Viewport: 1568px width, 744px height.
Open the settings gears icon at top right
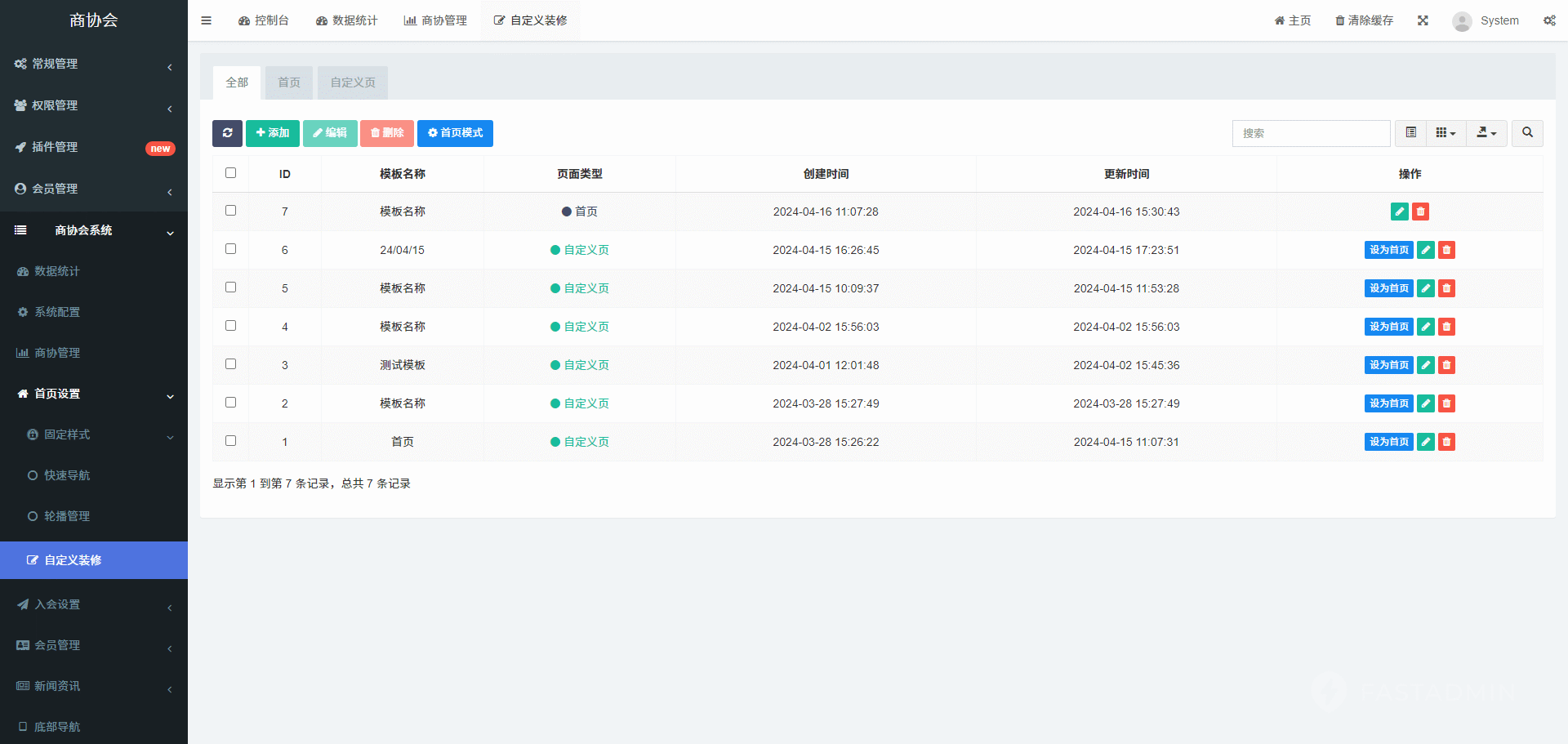(x=1549, y=20)
